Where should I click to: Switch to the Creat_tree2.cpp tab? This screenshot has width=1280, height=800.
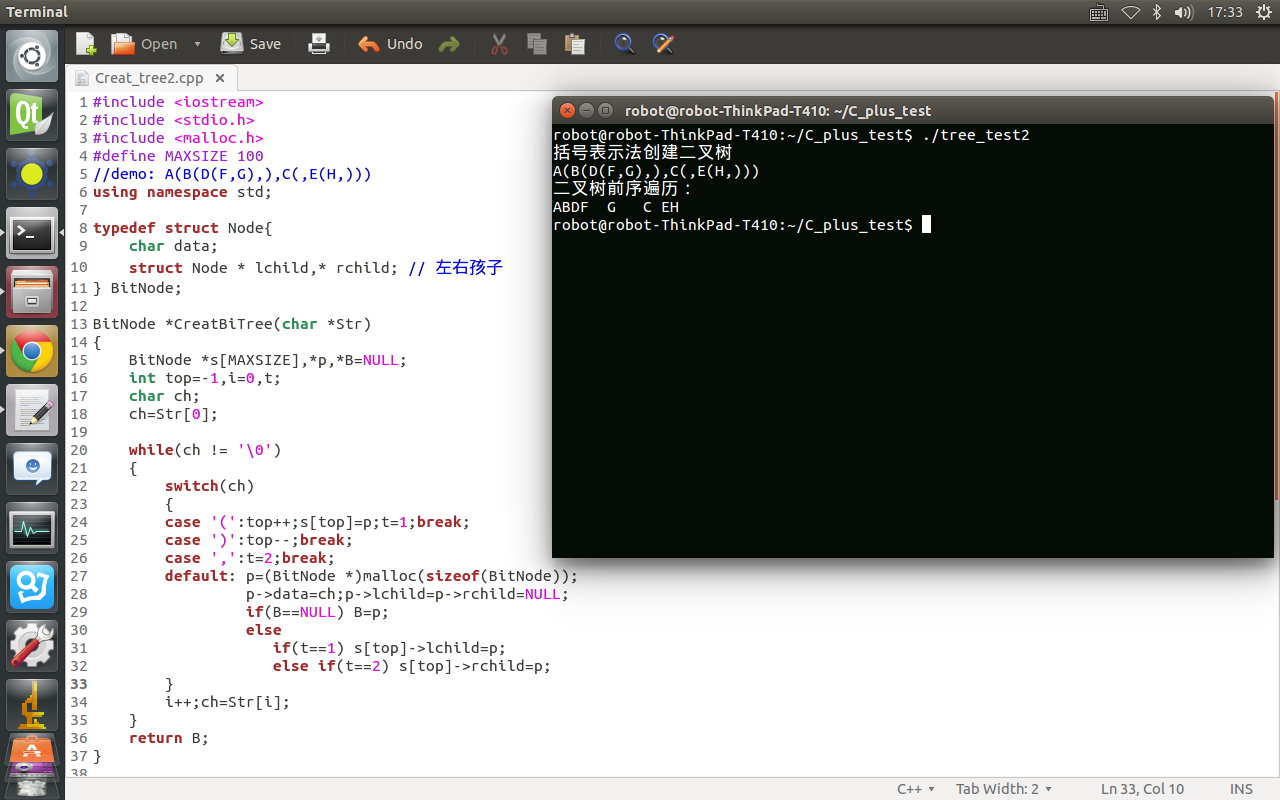point(150,78)
